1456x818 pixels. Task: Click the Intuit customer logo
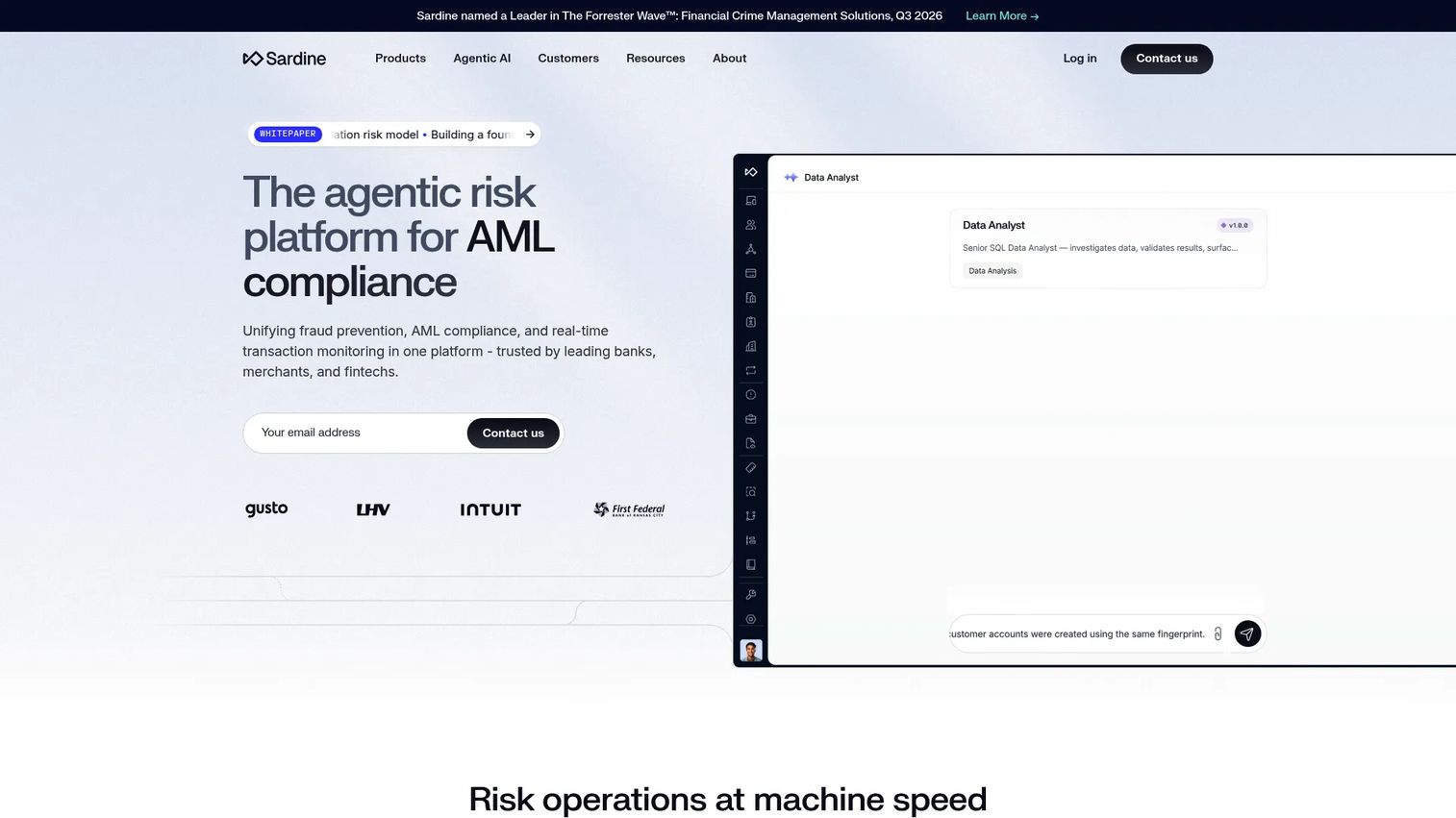(x=490, y=509)
